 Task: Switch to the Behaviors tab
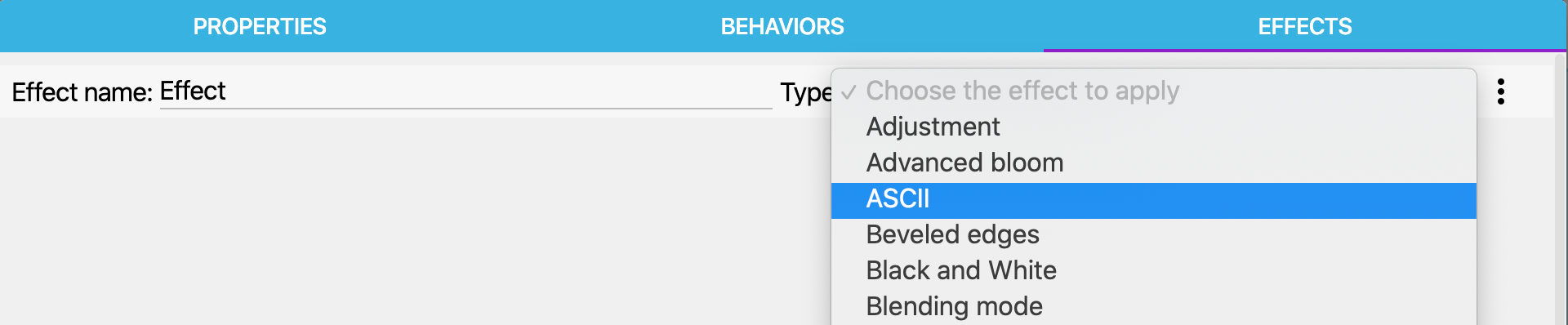pyautogui.click(x=782, y=26)
